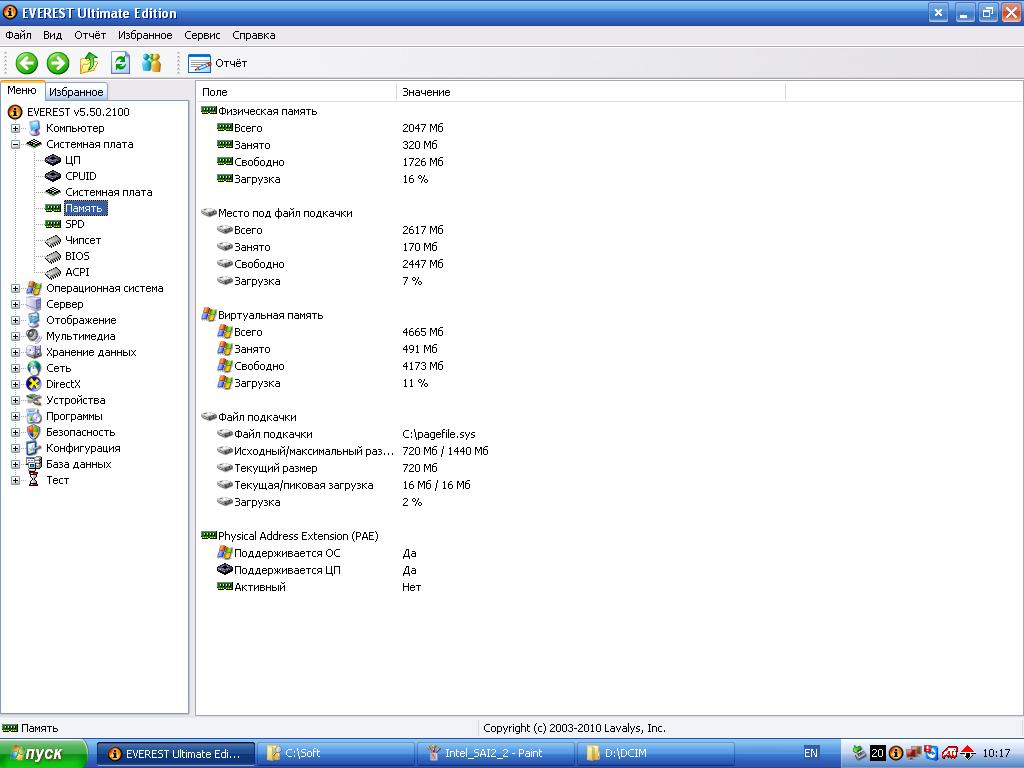Screen dimensions: 1024x768
Task: Open the ACPI chip icon
Action: [53, 272]
